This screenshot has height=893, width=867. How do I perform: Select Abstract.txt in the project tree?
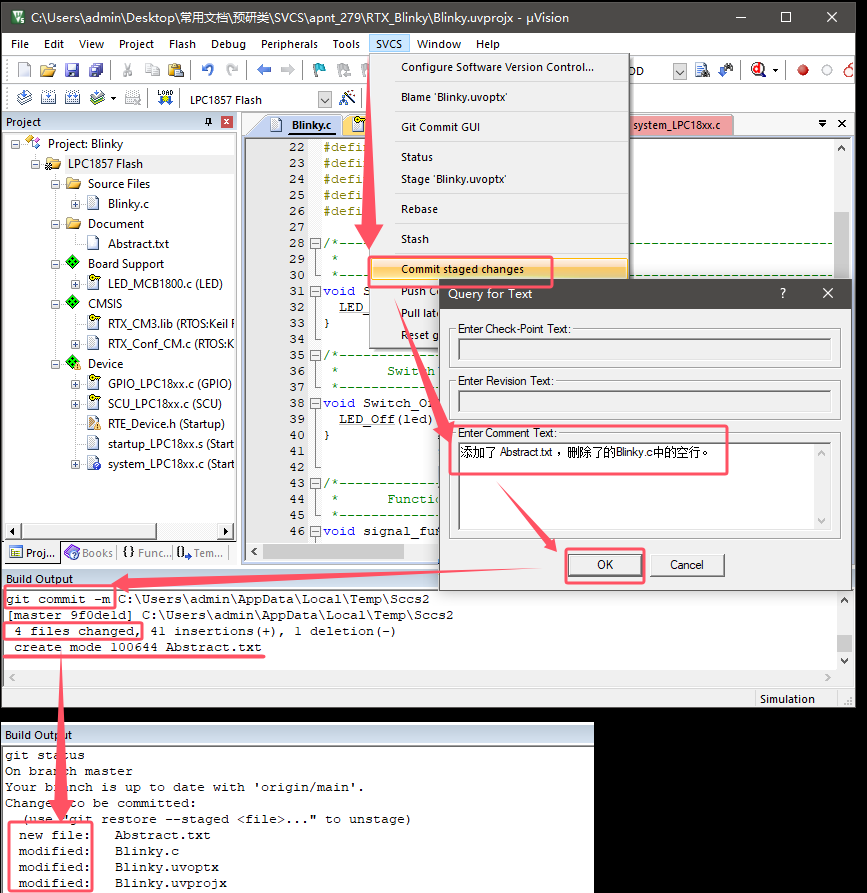(x=138, y=244)
